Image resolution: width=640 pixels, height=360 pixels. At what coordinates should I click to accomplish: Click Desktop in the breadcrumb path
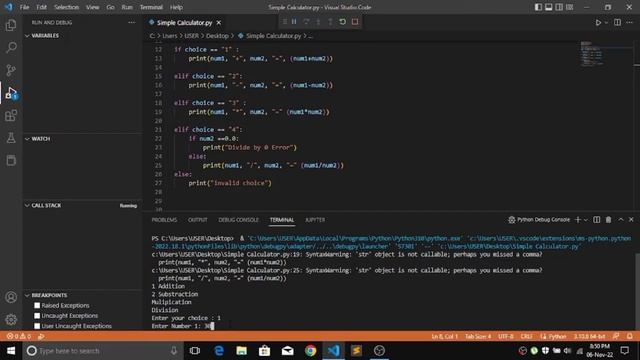click(217, 36)
